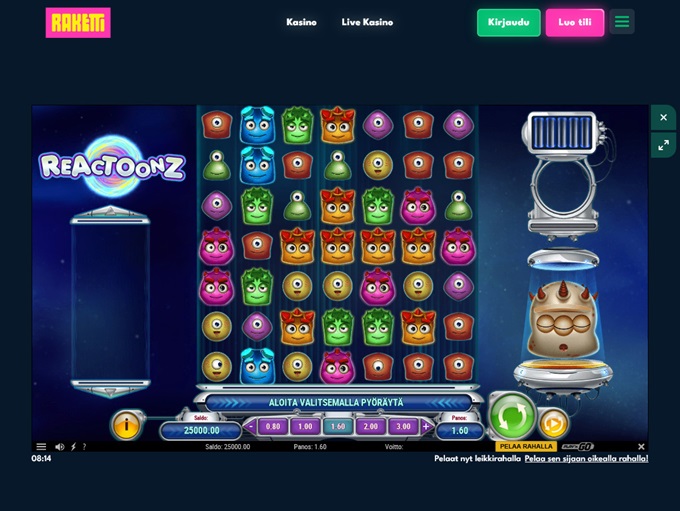Open the game info 'i' button
The image size is (680, 511).
point(126,425)
